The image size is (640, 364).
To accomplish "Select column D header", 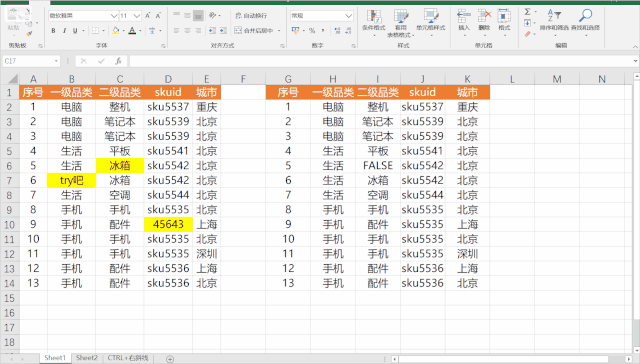I will [x=168, y=79].
